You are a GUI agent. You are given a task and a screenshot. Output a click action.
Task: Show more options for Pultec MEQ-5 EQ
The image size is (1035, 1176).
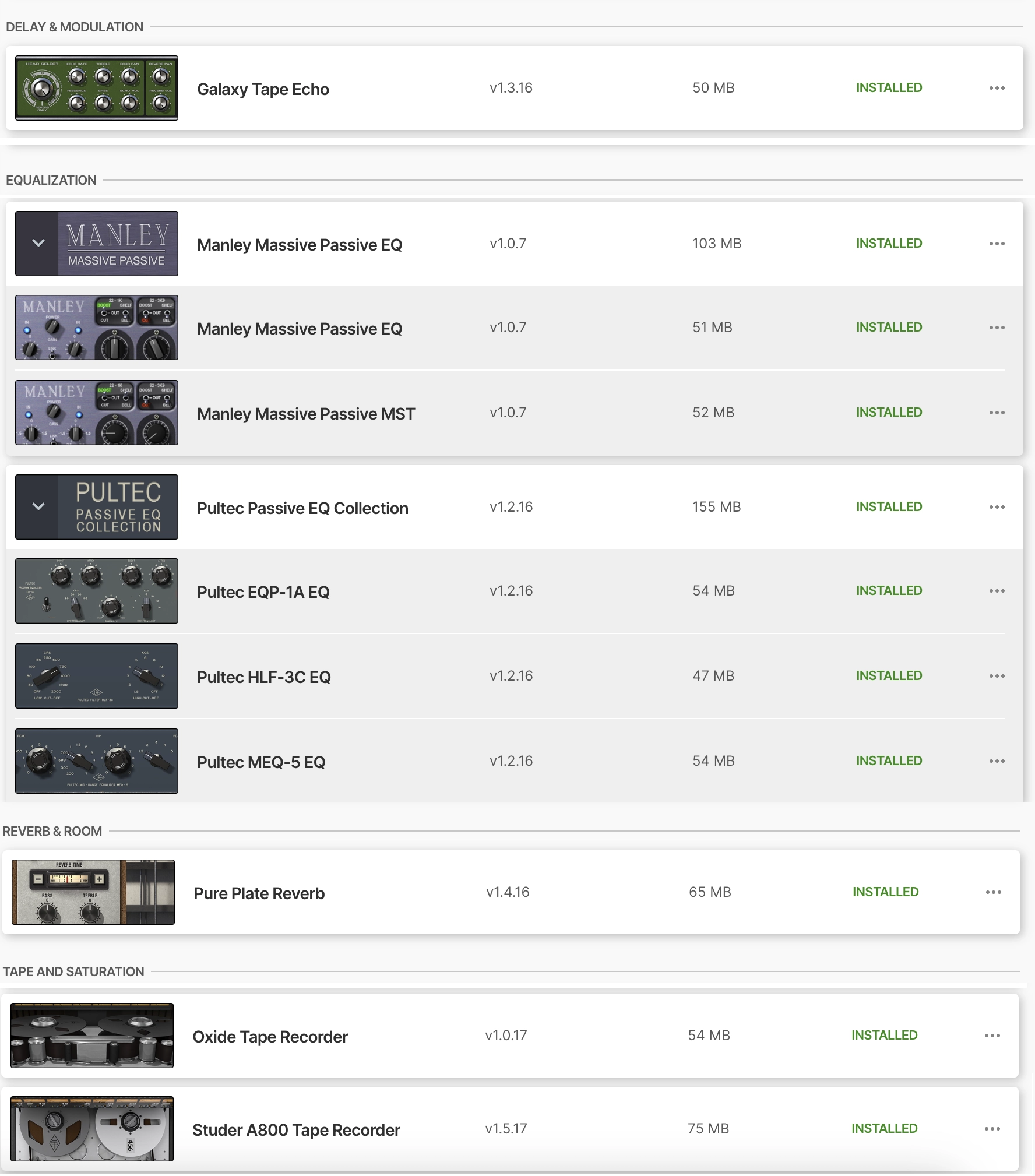[x=997, y=761]
